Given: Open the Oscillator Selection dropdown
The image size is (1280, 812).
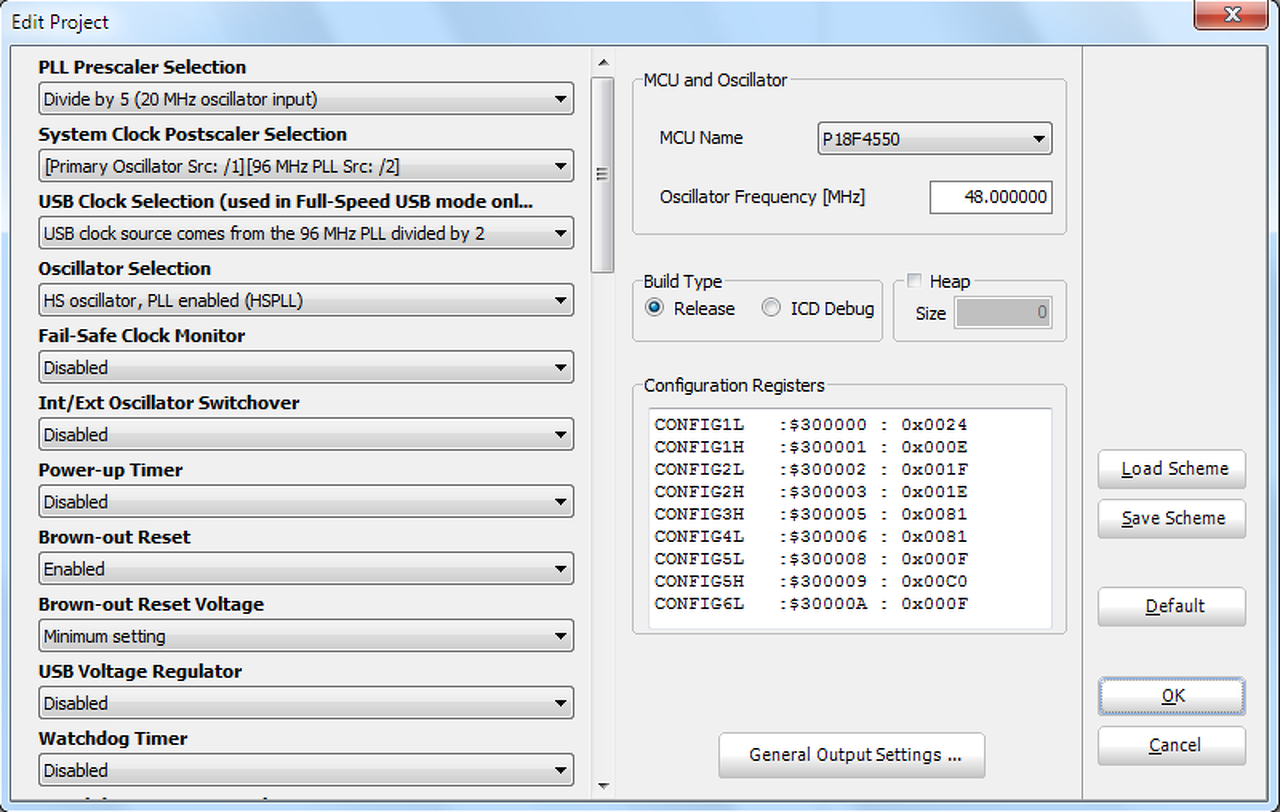Looking at the screenshot, I should [x=306, y=300].
